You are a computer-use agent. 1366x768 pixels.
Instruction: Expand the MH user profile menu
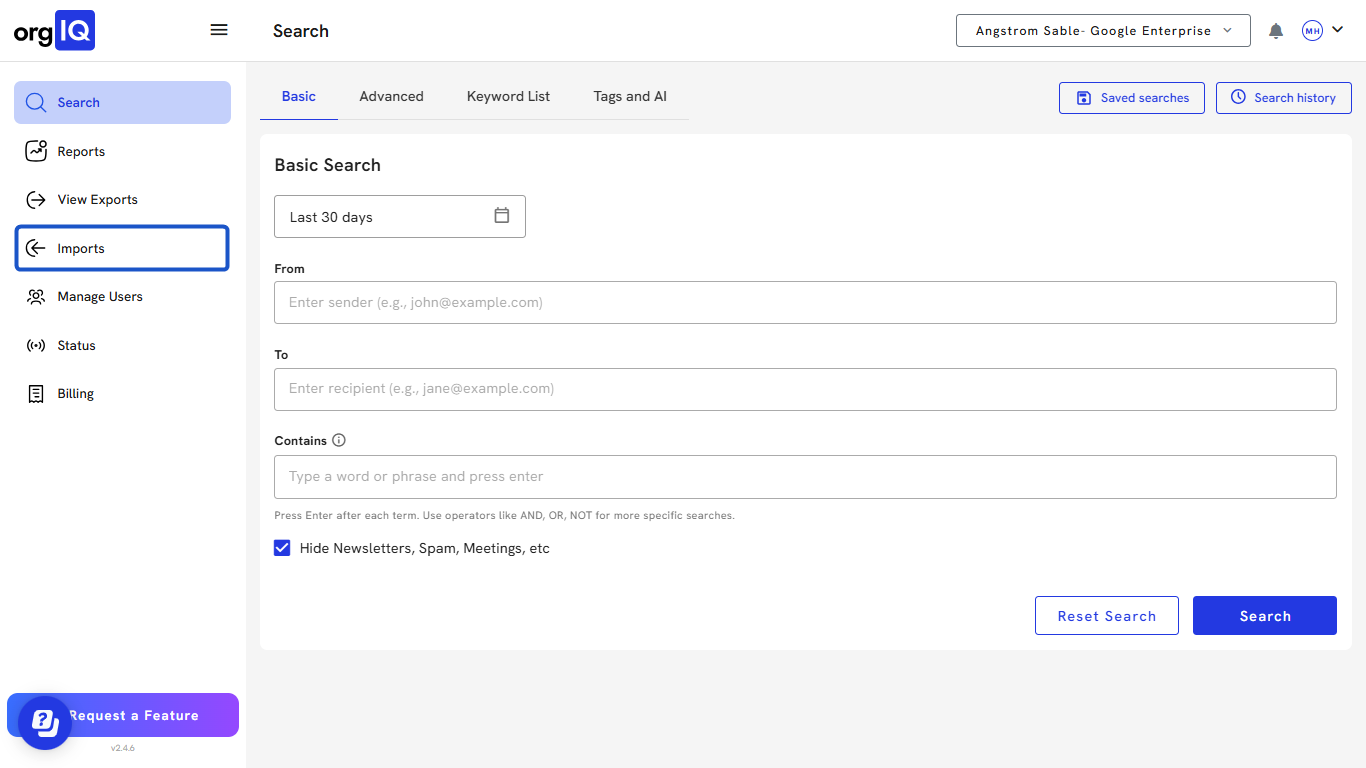click(1322, 31)
